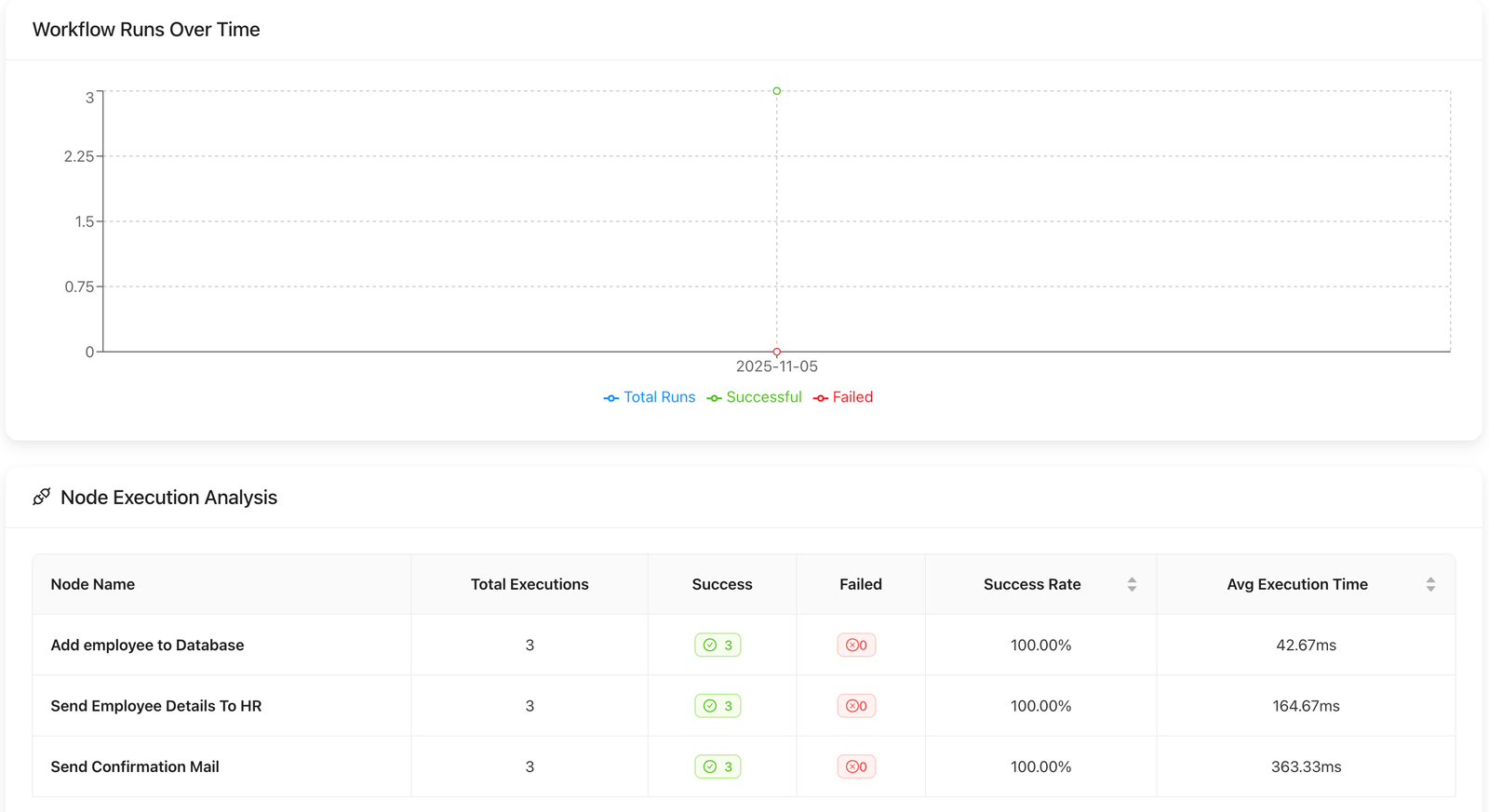1489x812 pixels.
Task: Click the Success Rate column header
Action: pyautogui.click(x=1031, y=584)
